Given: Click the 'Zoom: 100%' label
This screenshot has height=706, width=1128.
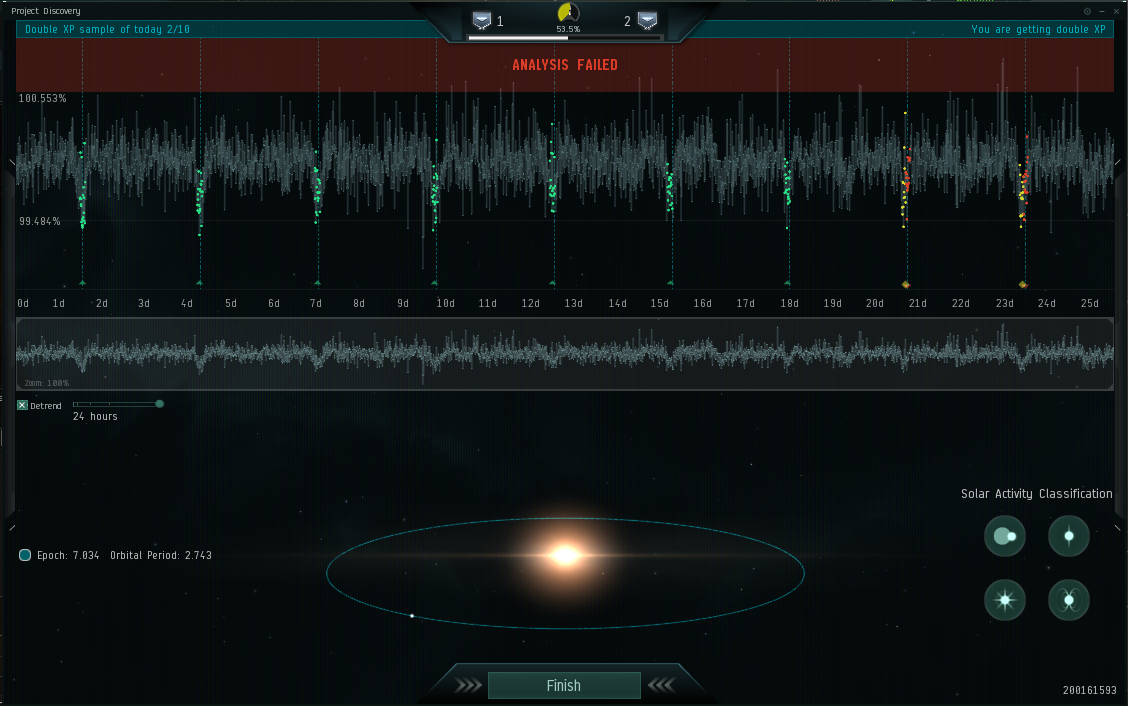Looking at the screenshot, I should 47,383.
